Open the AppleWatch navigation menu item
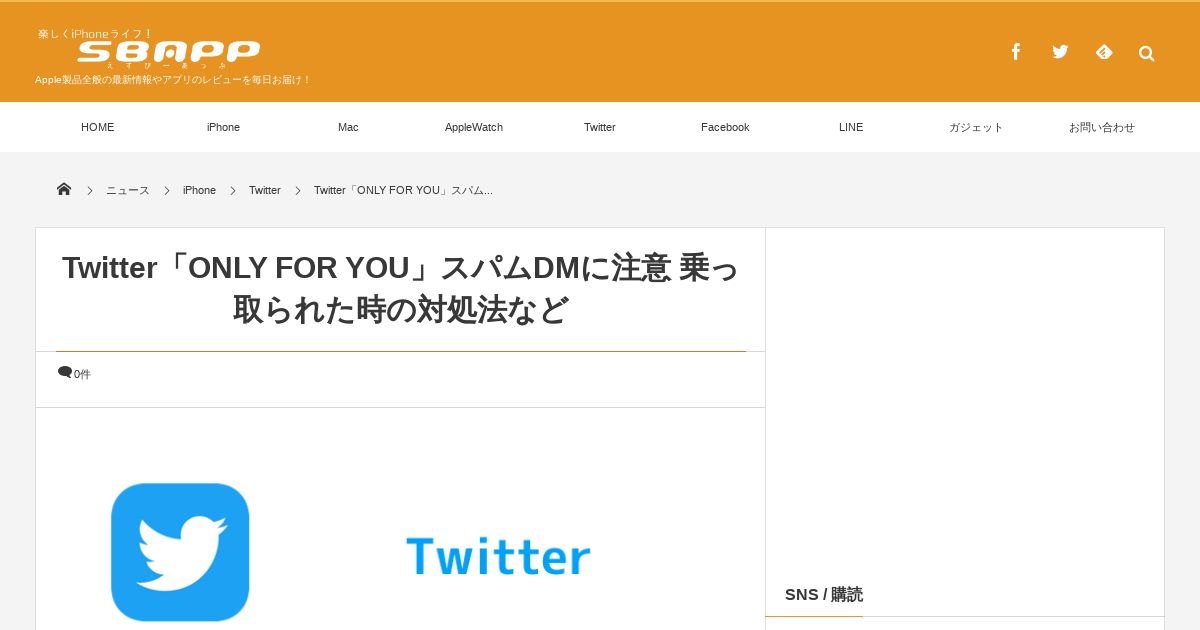Screen dimensions: 1200x630 [474, 127]
